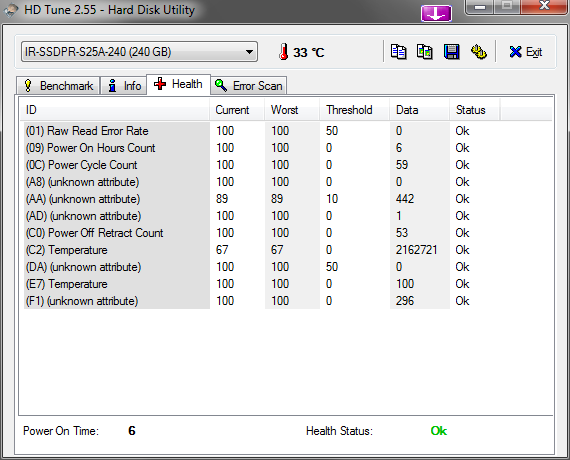Click the Worst column header

(292, 110)
